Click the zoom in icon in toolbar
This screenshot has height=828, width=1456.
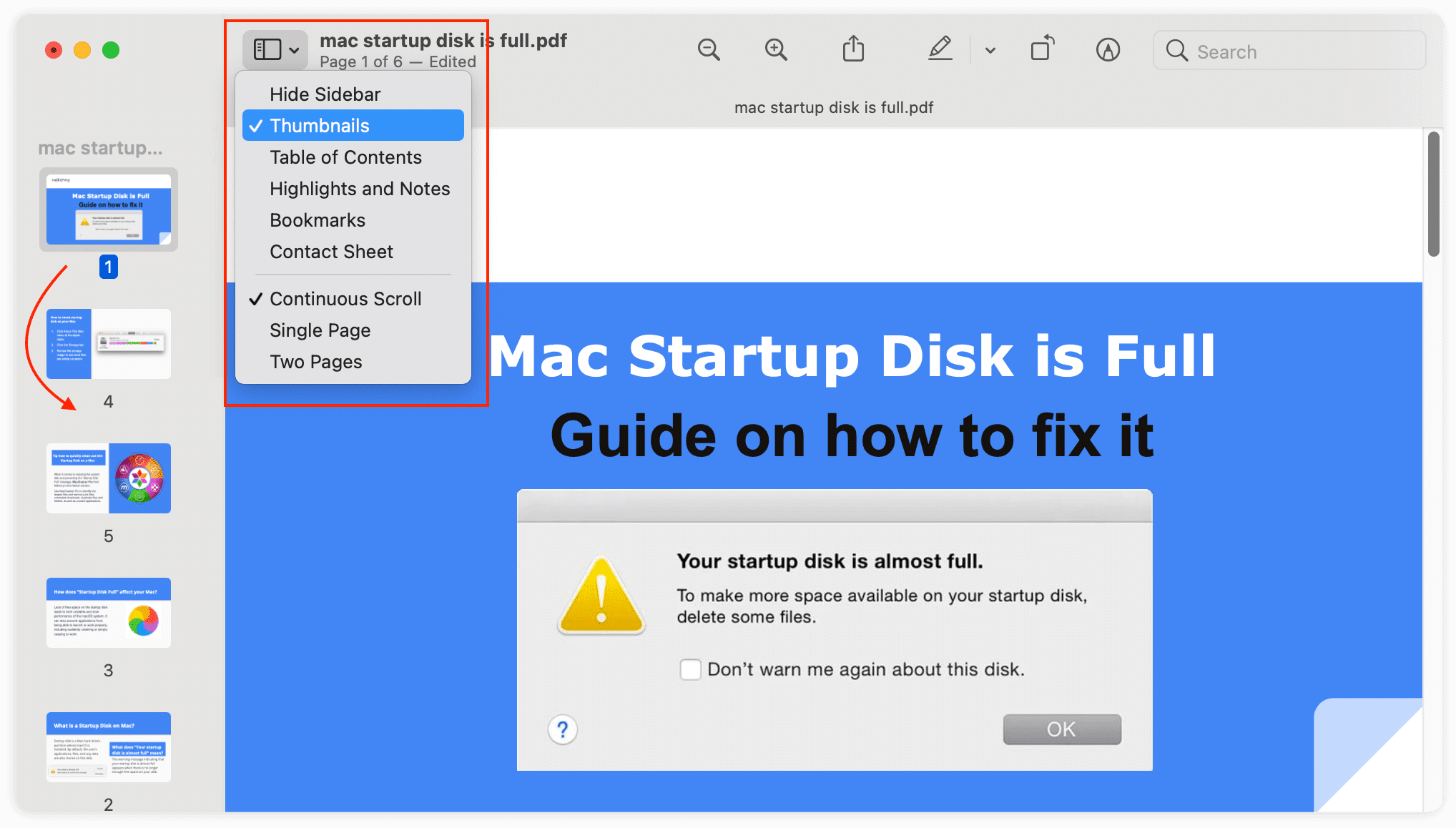point(776,48)
